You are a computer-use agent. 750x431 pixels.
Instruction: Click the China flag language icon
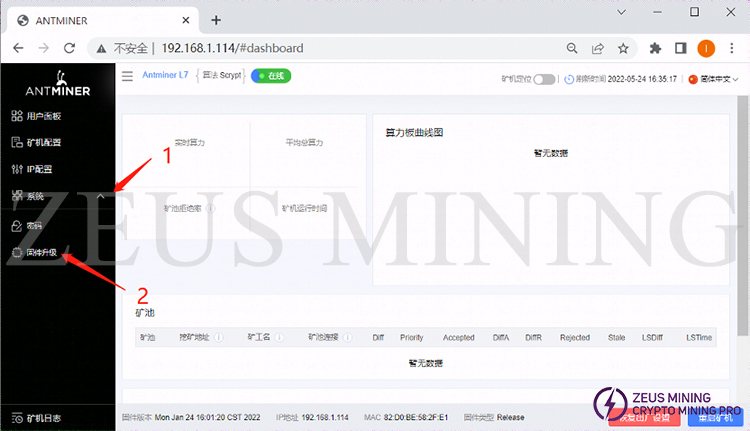(693, 79)
